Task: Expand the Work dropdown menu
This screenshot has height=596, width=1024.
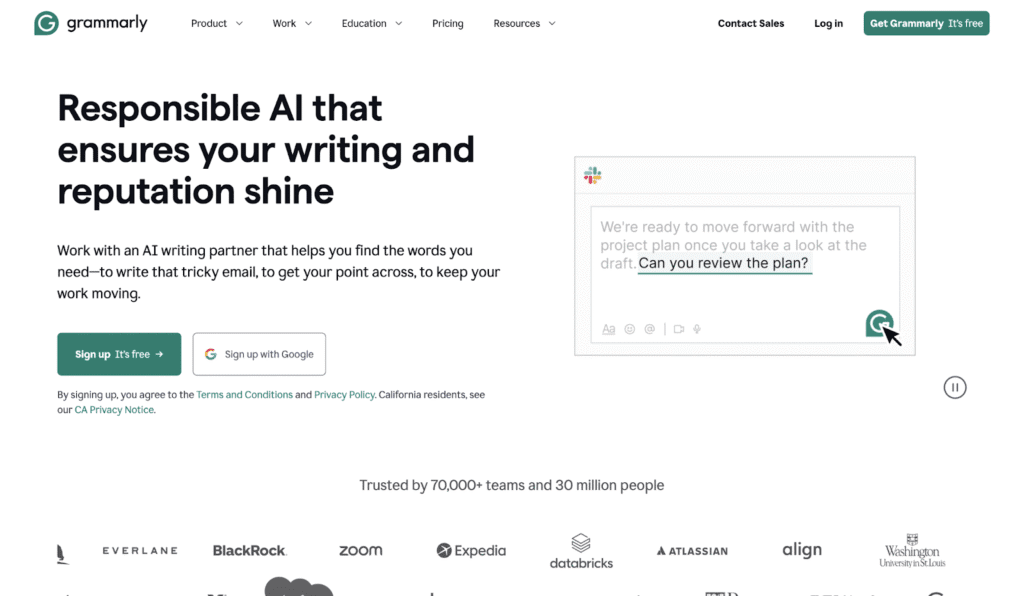Action: tap(292, 23)
